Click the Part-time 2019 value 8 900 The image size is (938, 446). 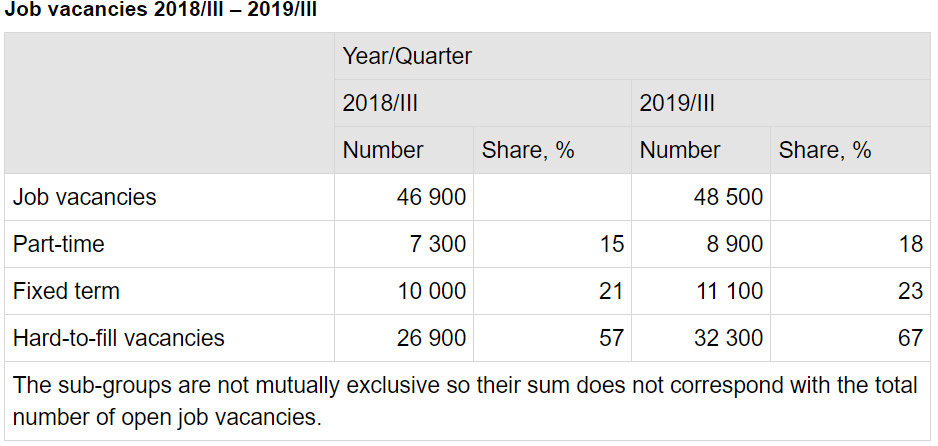coord(735,244)
